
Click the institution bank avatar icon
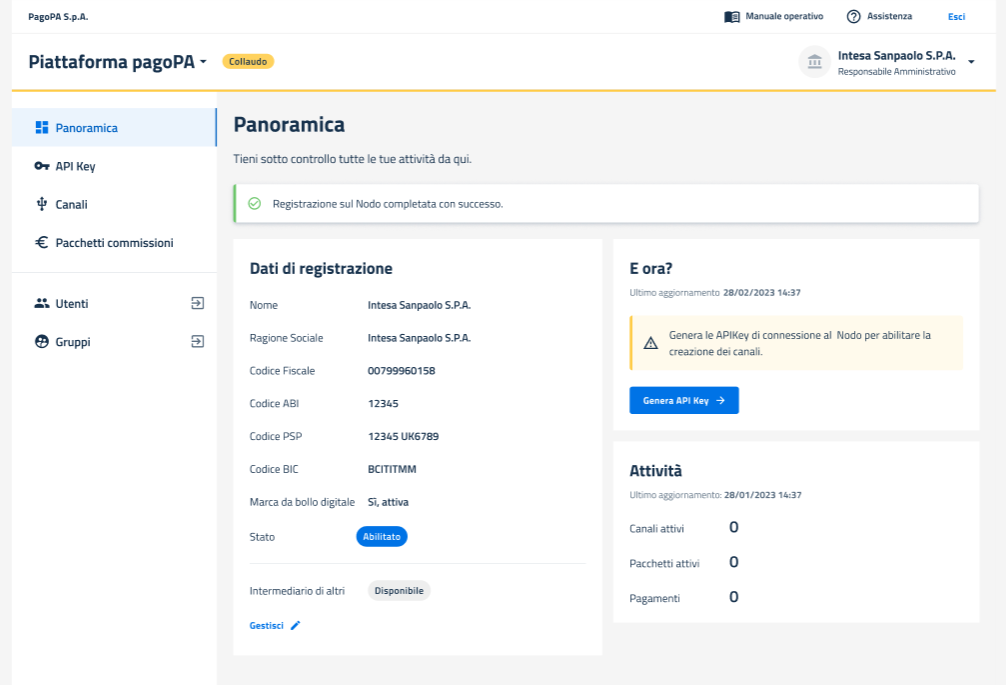pyautogui.click(x=814, y=62)
